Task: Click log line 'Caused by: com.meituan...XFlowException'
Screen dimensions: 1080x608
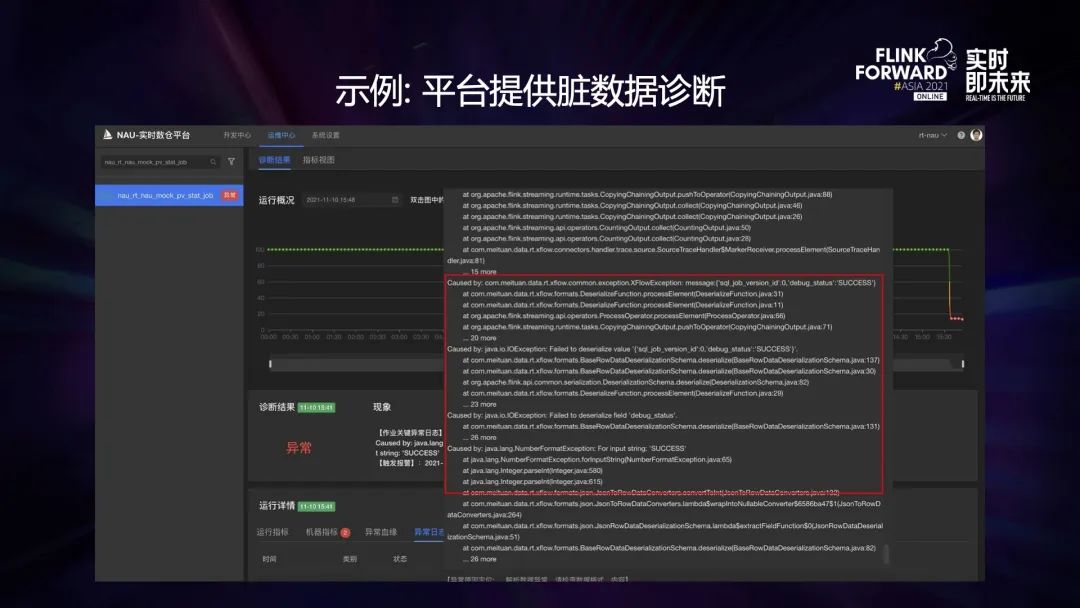Action: click(x=661, y=283)
